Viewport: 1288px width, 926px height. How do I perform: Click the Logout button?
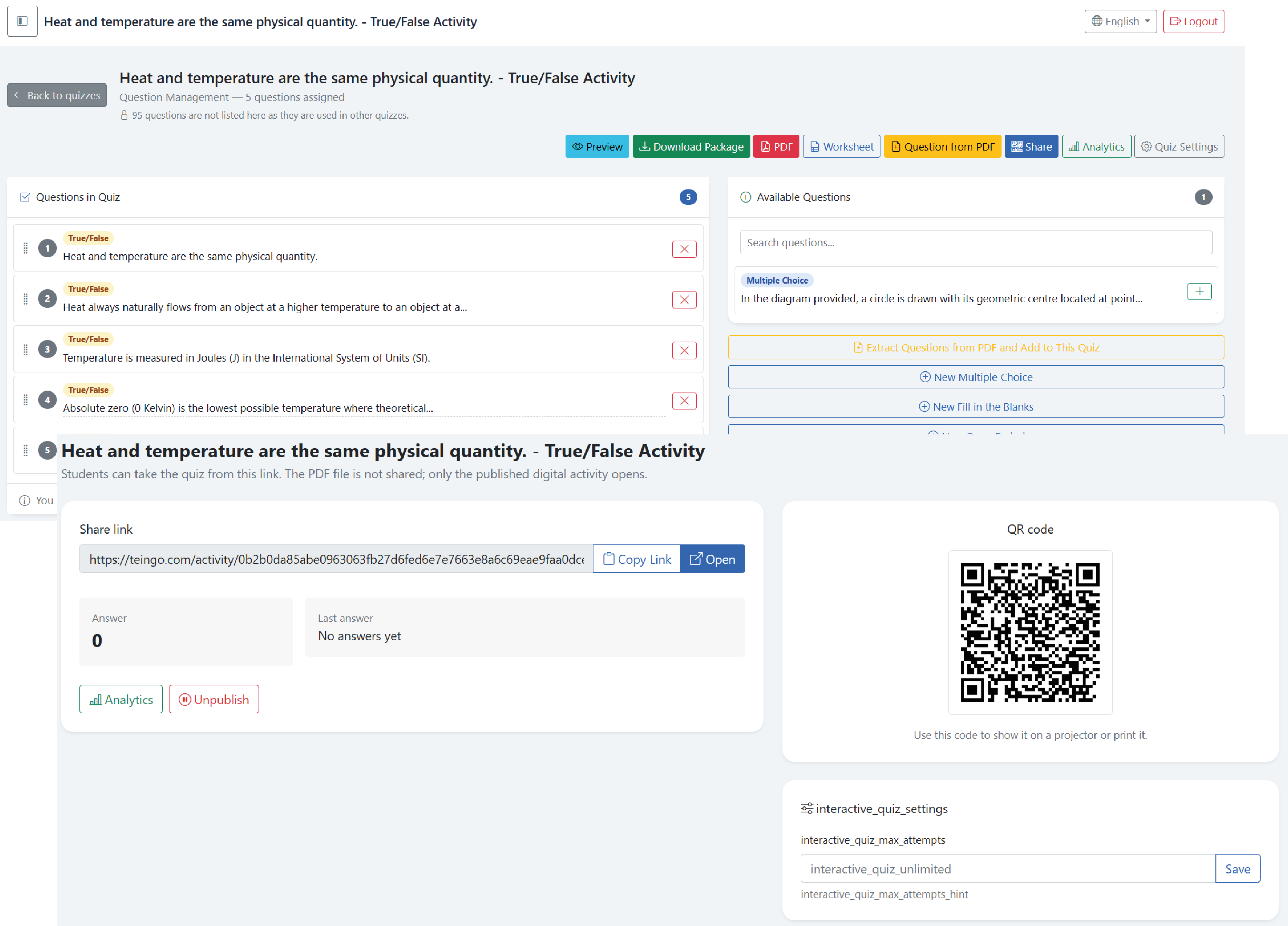(x=1193, y=22)
